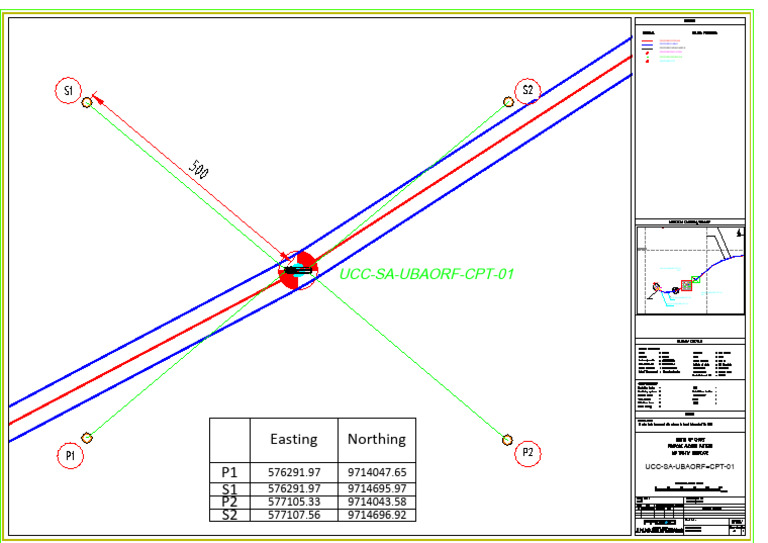Viewport: 768px width, 543px height.
Task: Click the green square marker in location map
Action: click(696, 280)
